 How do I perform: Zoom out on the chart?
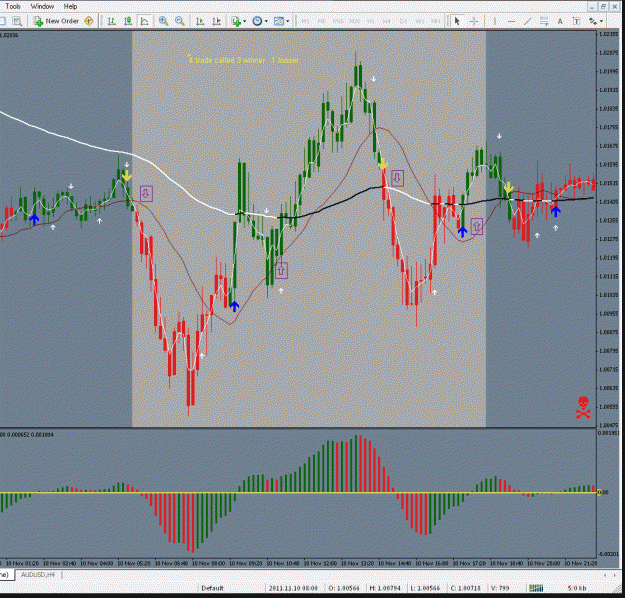(x=180, y=21)
